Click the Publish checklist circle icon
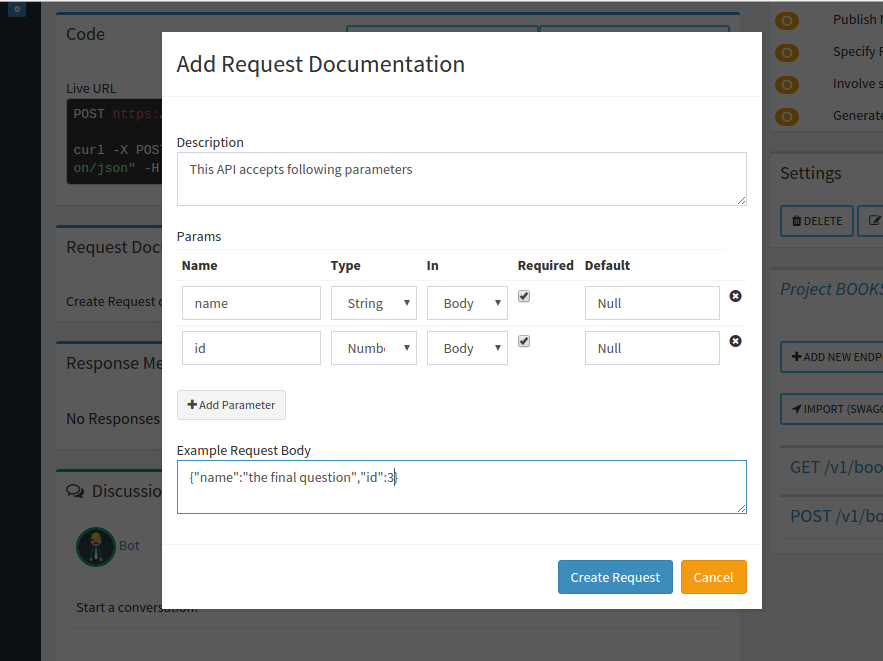The image size is (883, 661). 787,21
